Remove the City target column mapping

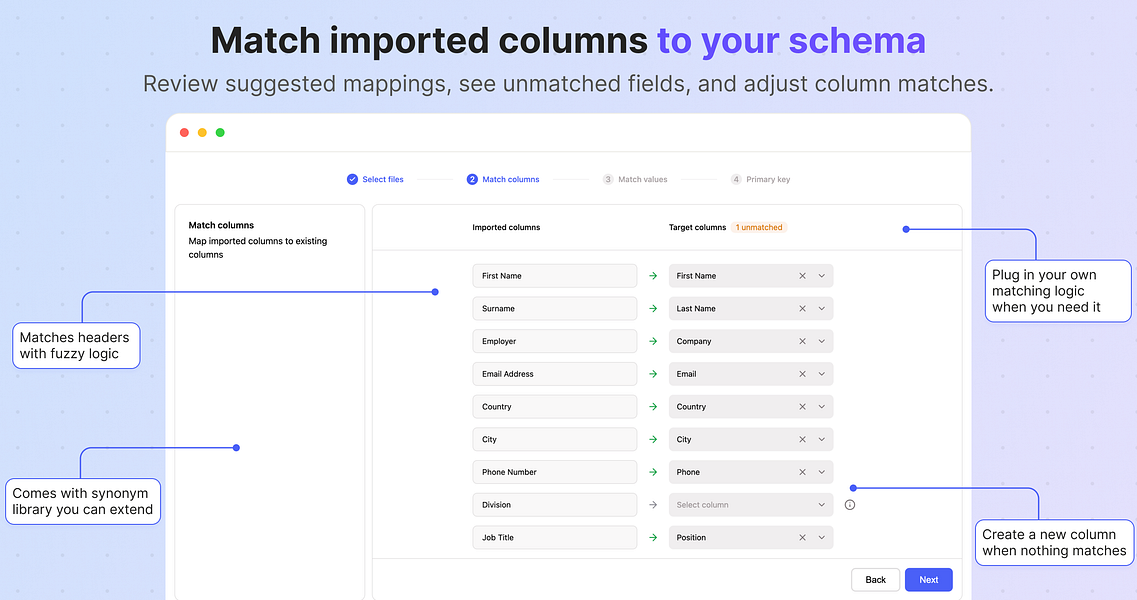pyautogui.click(x=802, y=439)
